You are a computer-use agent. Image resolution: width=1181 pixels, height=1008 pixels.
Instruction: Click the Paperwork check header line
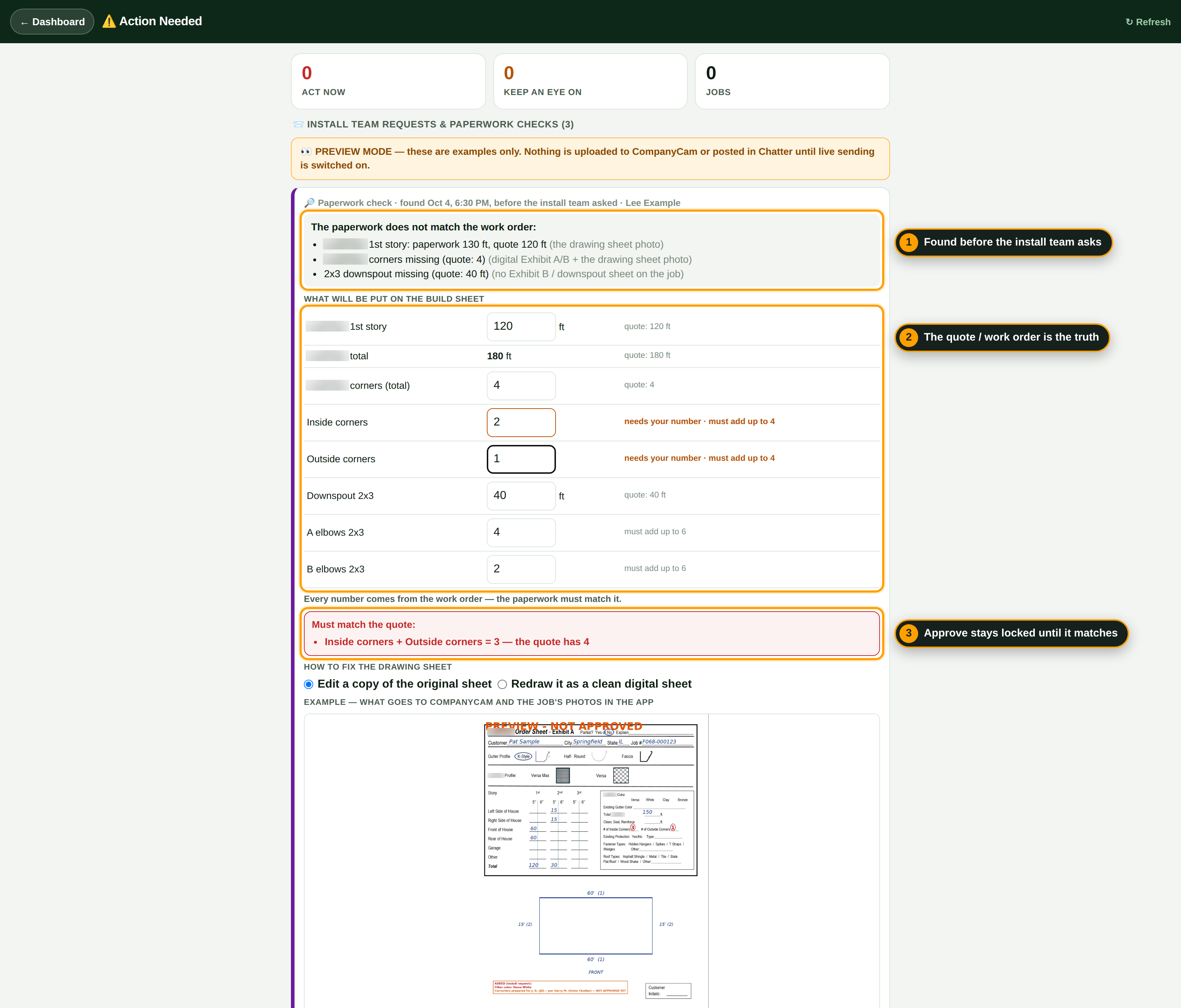[x=493, y=203]
